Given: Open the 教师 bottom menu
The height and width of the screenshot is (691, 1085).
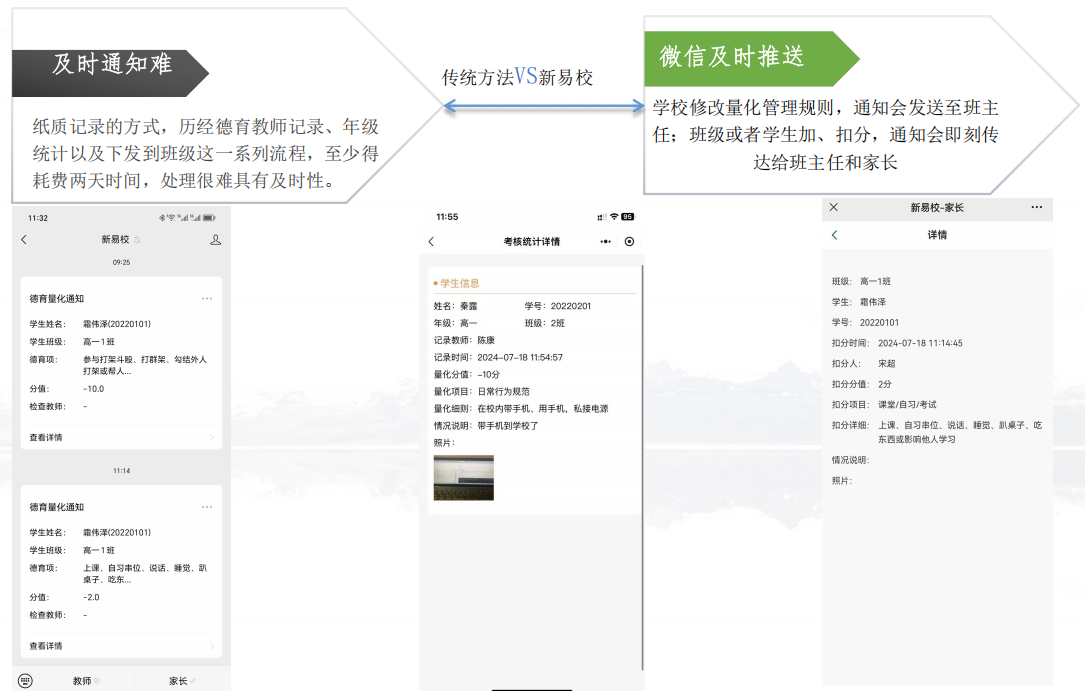Looking at the screenshot, I should (83, 680).
